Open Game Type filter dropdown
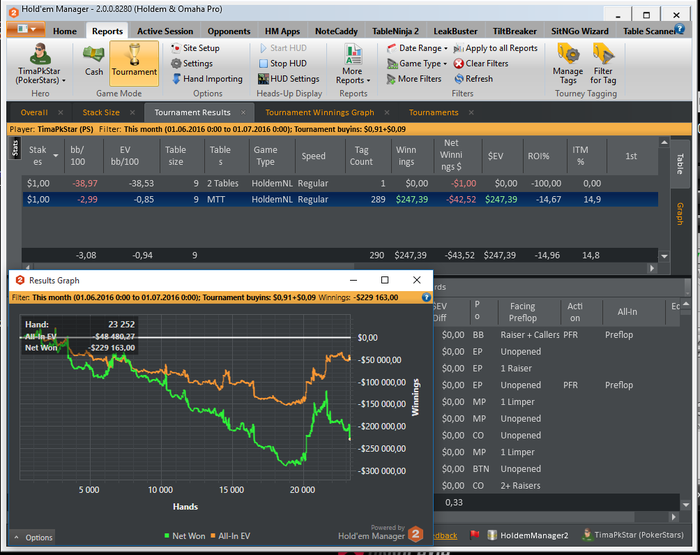 tap(417, 63)
